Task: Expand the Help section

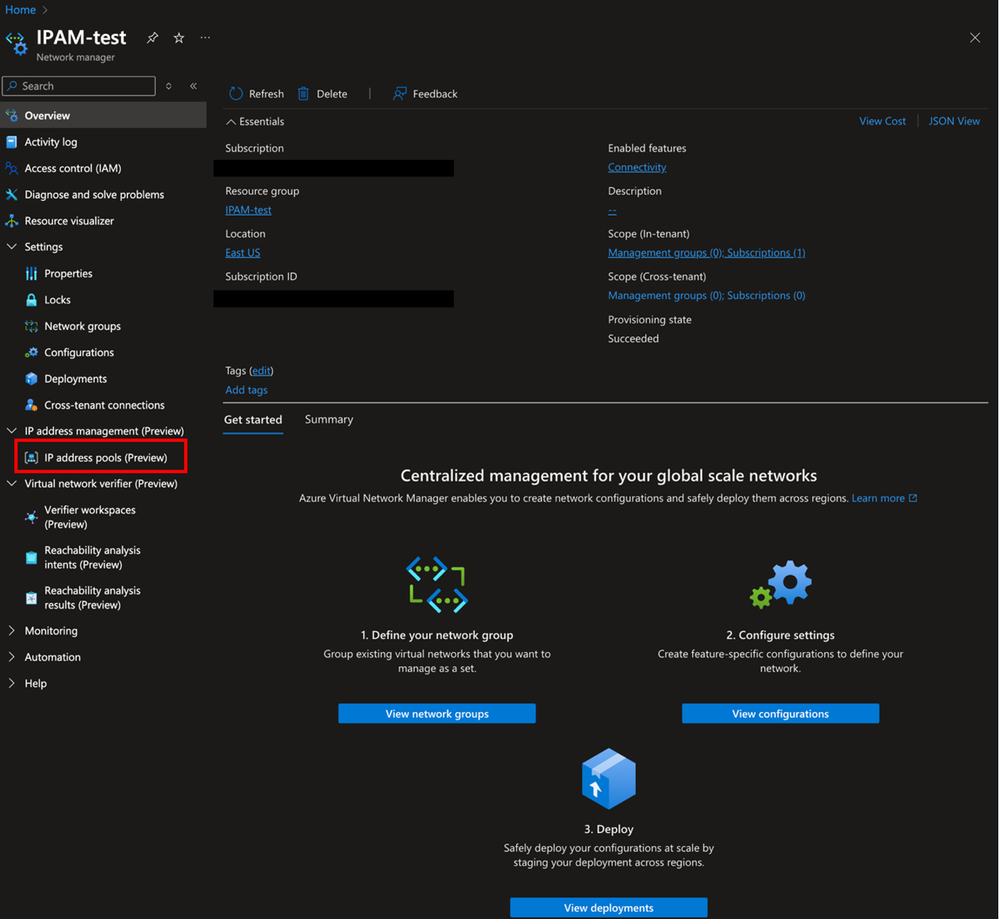Action: tap(11, 683)
